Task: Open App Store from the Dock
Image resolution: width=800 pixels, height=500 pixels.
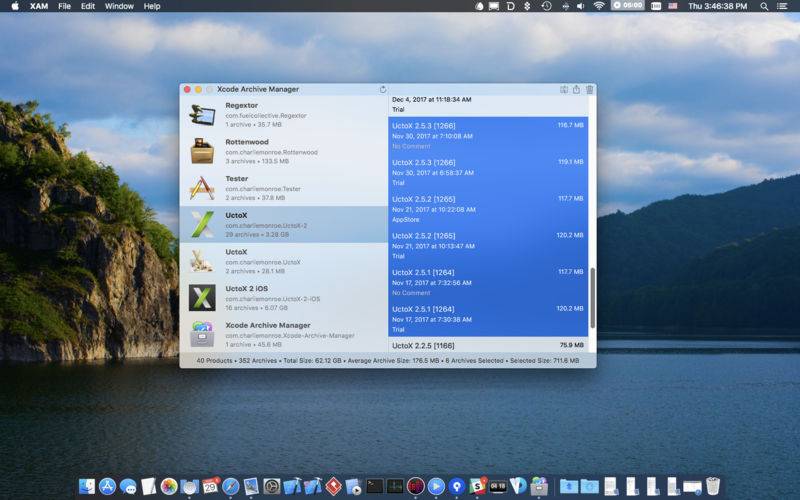Action: pyautogui.click(x=107, y=486)
